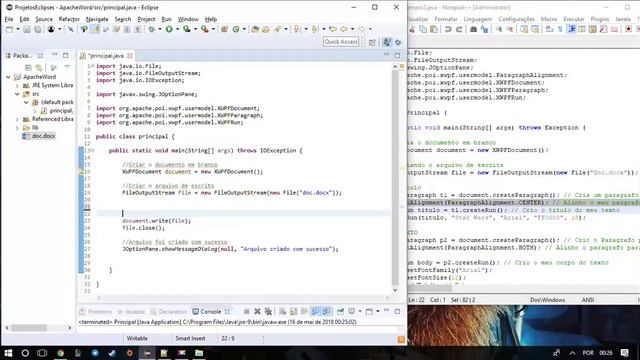The height and width of the screenshot is (360, 640).
Task: Click the Collapse All icon in Package Explorer
Action: tap(28, 67)
